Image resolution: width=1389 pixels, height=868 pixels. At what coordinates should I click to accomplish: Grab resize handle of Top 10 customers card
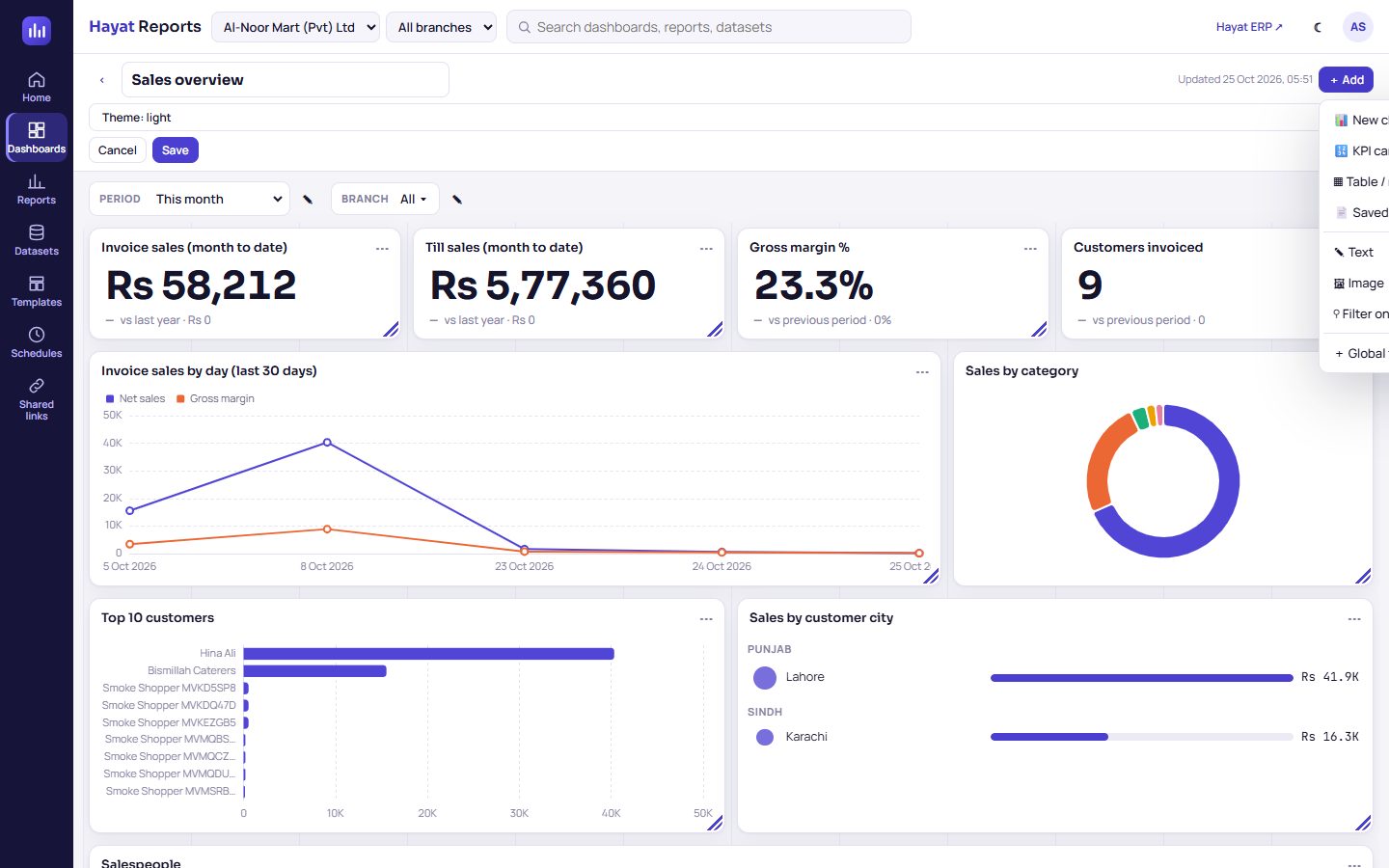(716, 824)
